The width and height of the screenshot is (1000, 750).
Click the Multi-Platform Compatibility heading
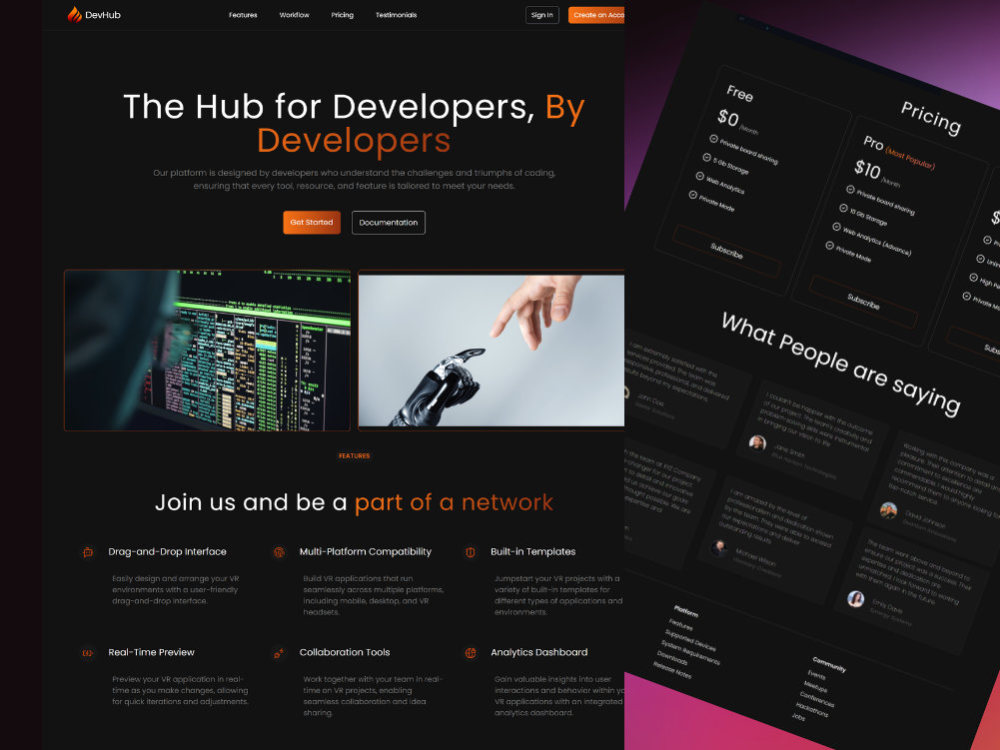365,552
